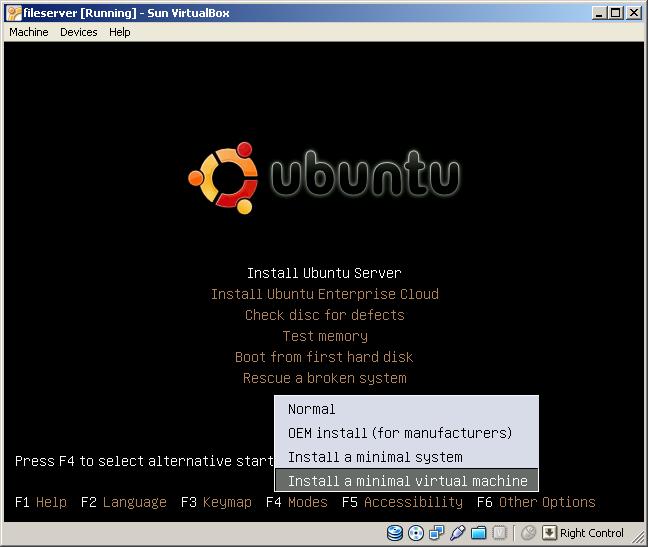Choose Install a minimal system

[x=407, y=457]
